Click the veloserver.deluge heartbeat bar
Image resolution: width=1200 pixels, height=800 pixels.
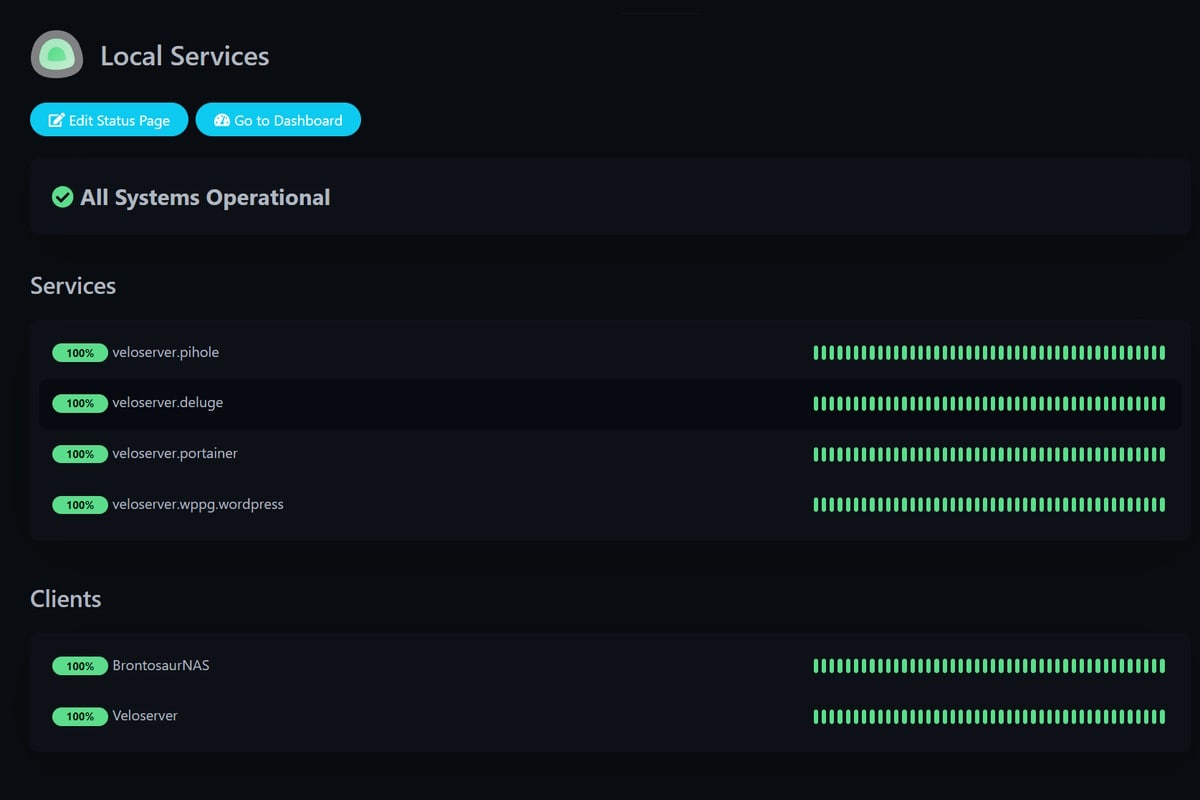coord(989,403)
